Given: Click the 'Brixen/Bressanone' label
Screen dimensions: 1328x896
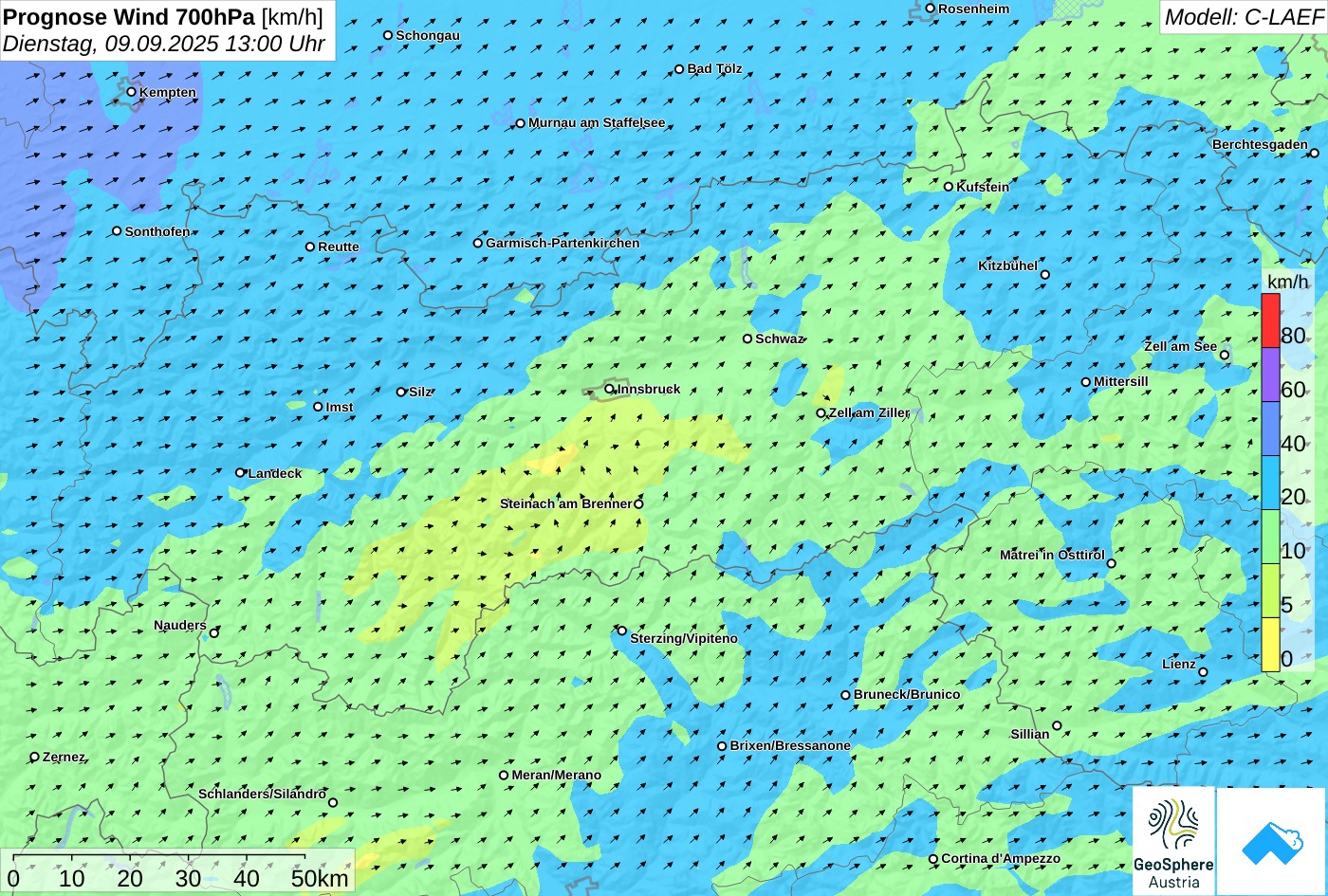Looking at the screenshot, I should coord(790,745).
